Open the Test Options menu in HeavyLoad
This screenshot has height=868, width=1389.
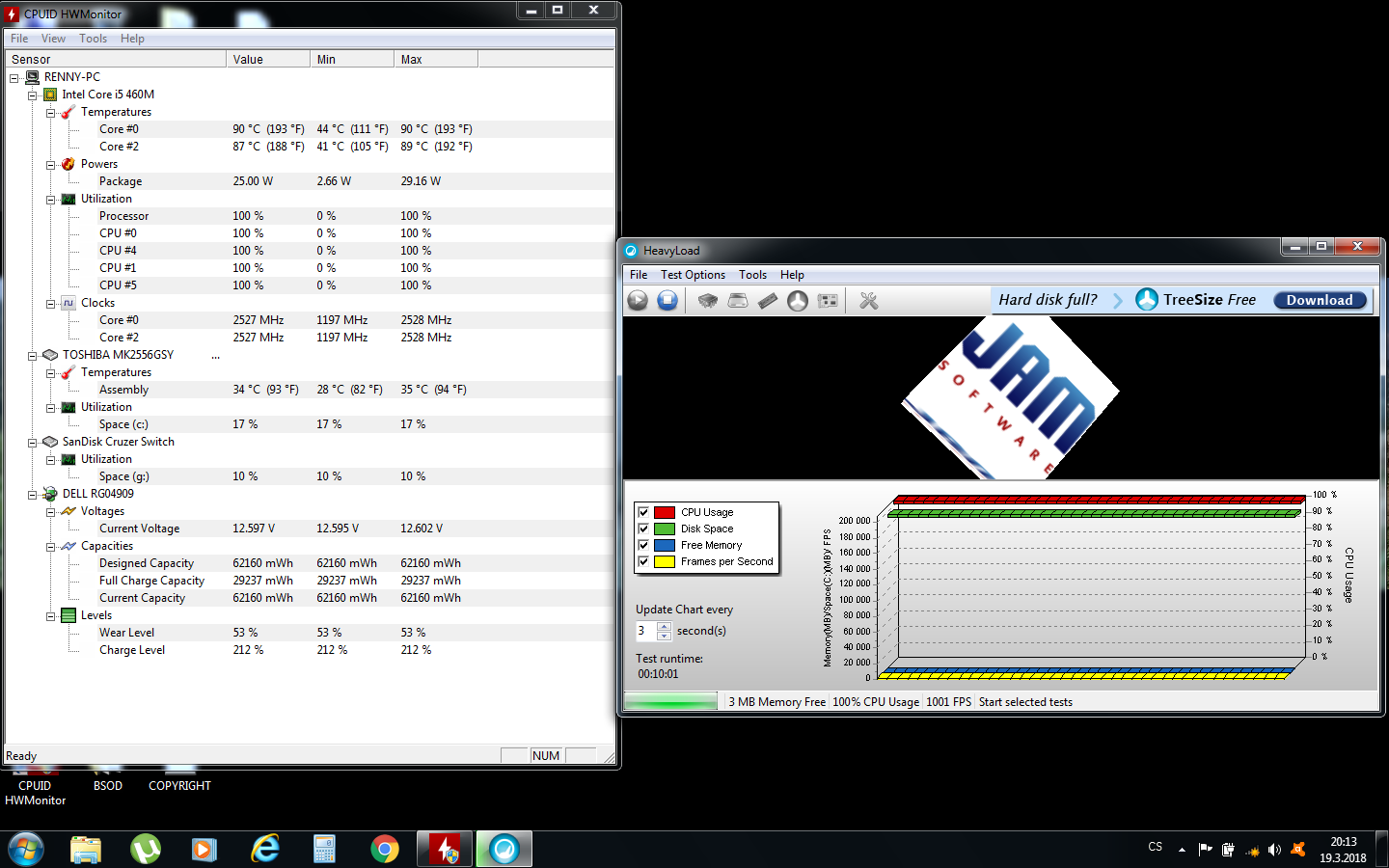point(693,275)
